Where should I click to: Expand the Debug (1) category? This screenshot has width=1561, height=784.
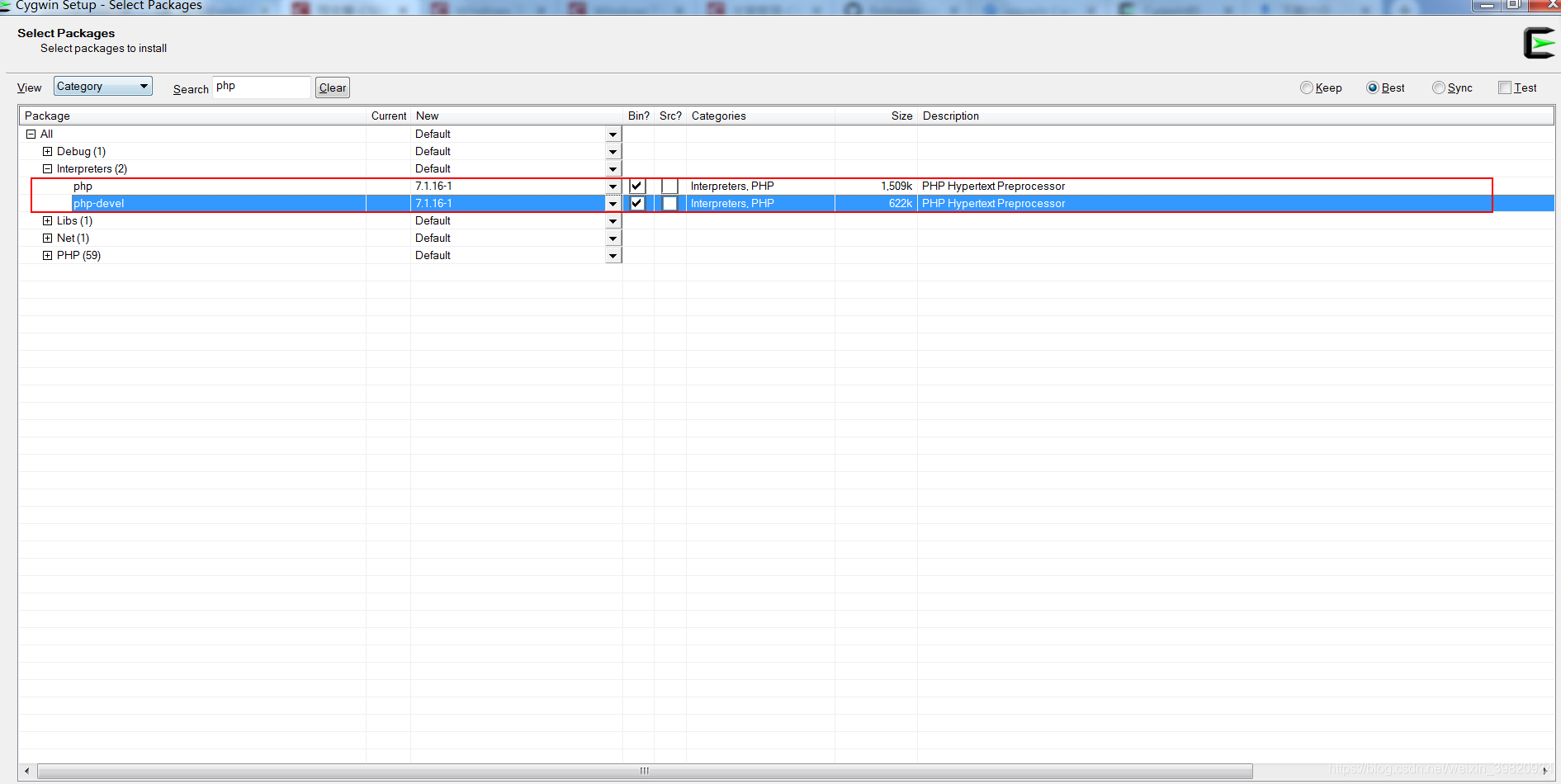(47, 151)
